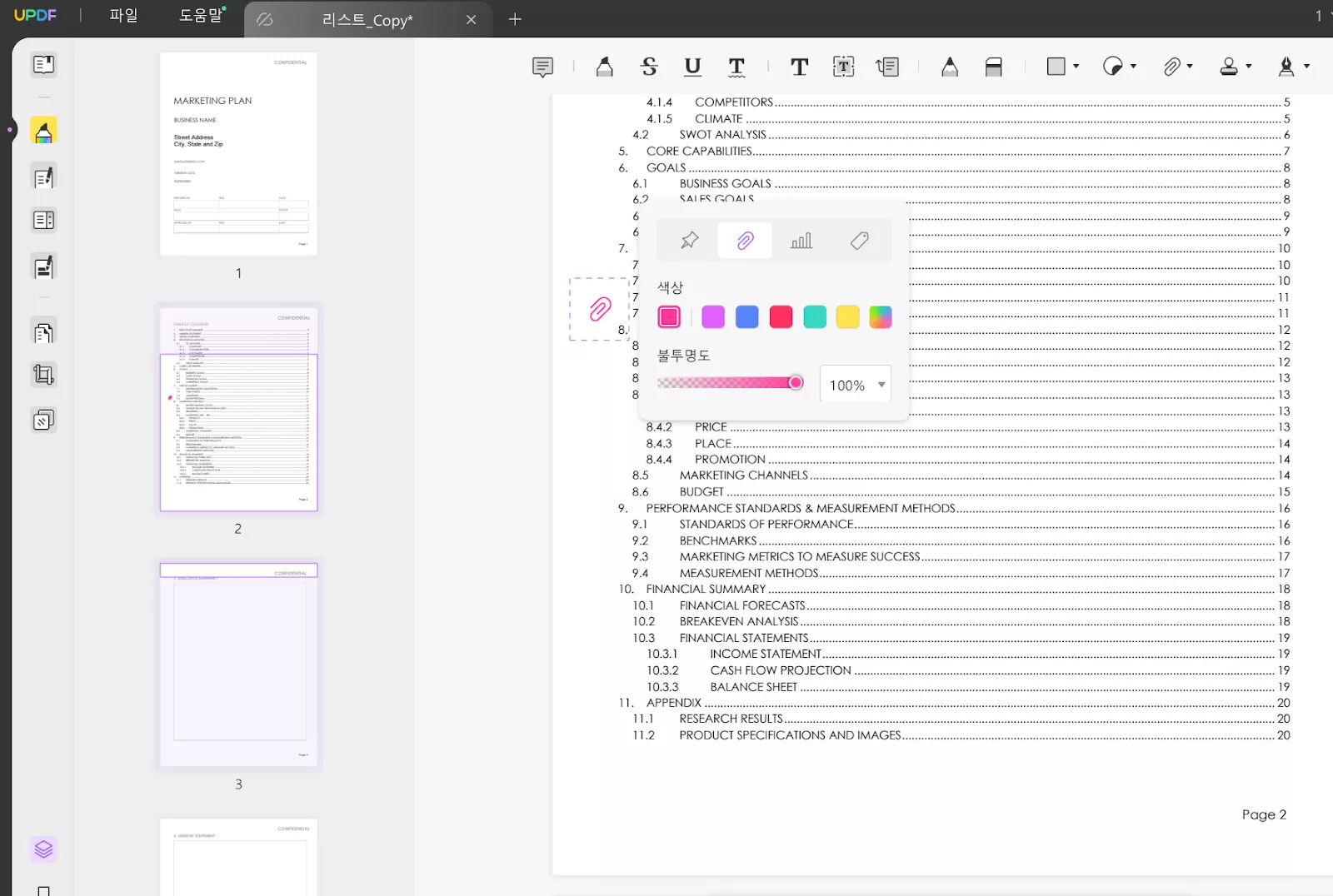This screenshot has width=1333, height=896.
Task: Choose the graph chart attachment icon style
Action: click(801, 241)
